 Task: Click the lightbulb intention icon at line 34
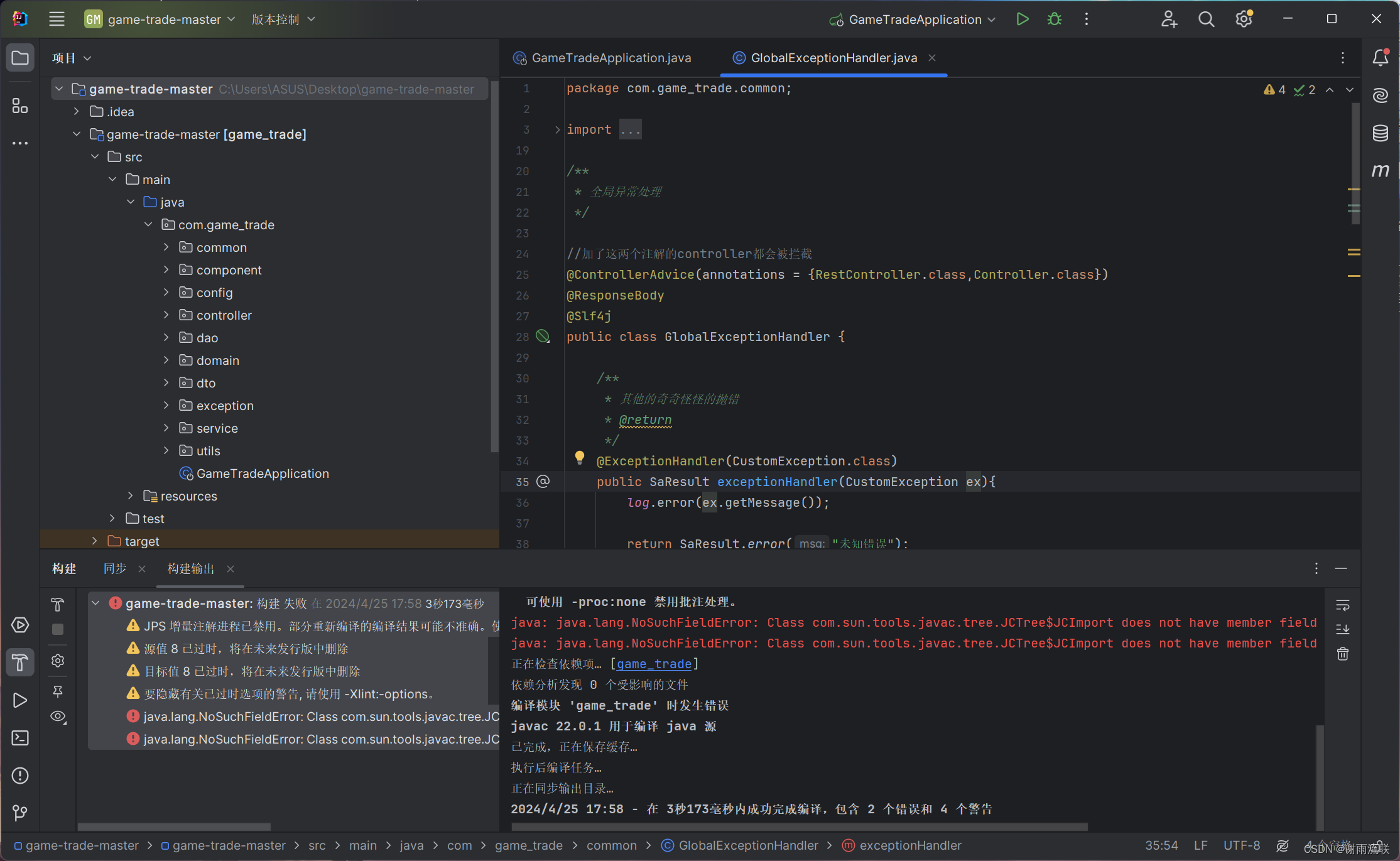point(579,457)
